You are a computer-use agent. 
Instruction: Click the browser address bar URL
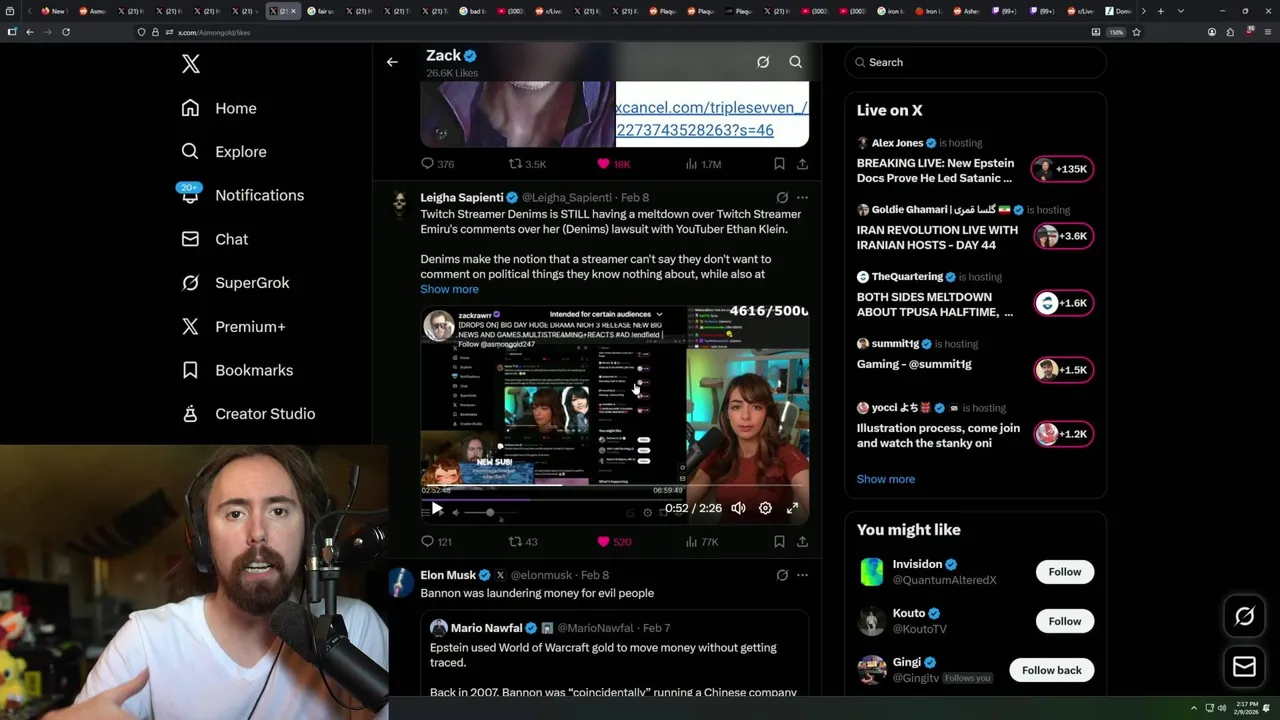point(214,32)
